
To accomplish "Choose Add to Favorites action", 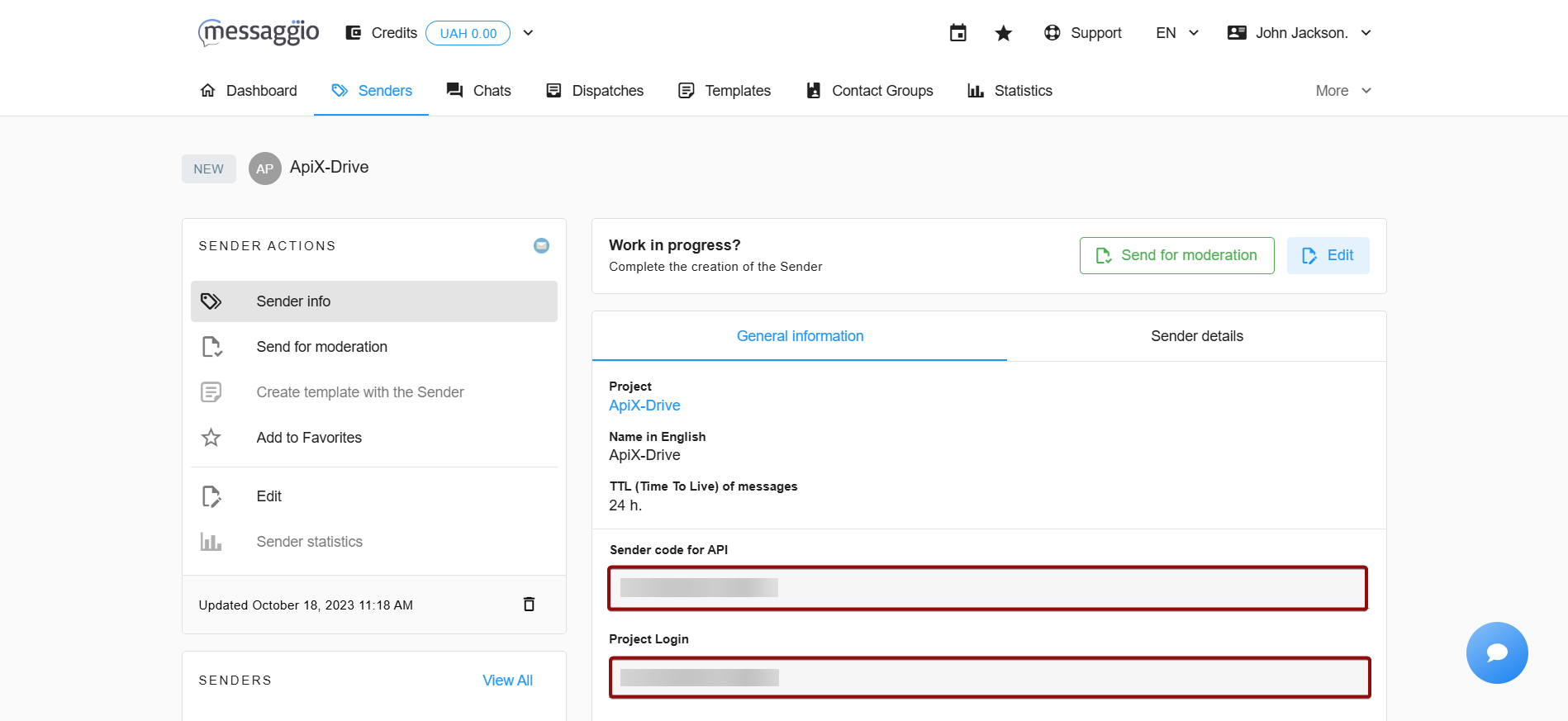I will pos(374,438).
